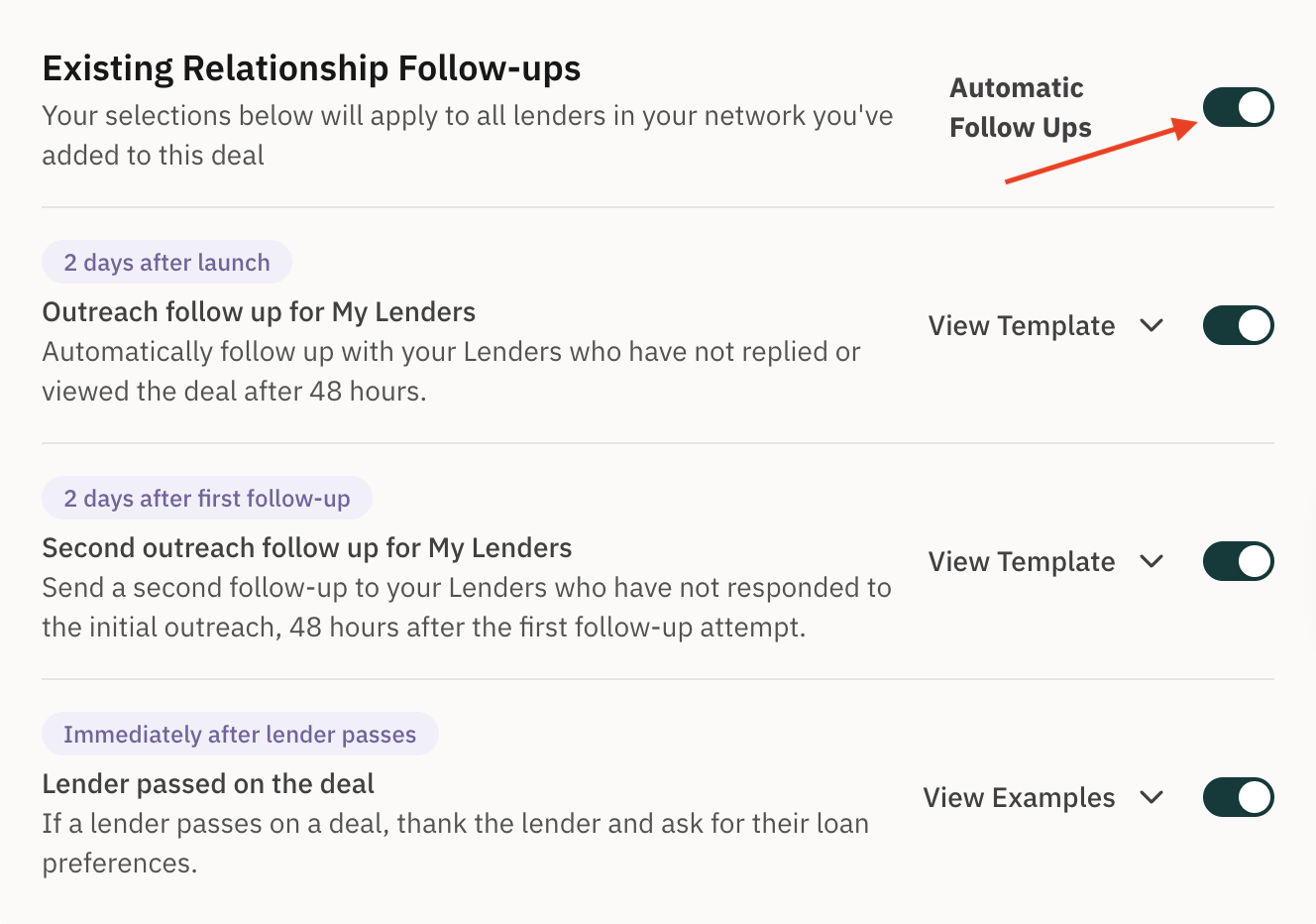Click the Automatic Follow Ups label
Viewport: 1316px width, 924px height.
click(x=1020, y=107)
